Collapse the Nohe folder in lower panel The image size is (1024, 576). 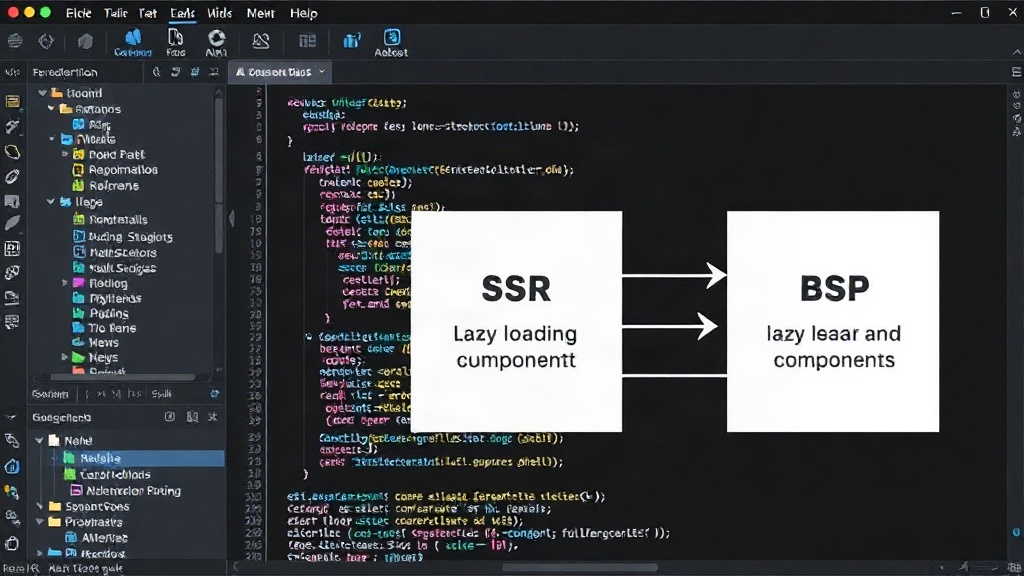tap(39, 441)
